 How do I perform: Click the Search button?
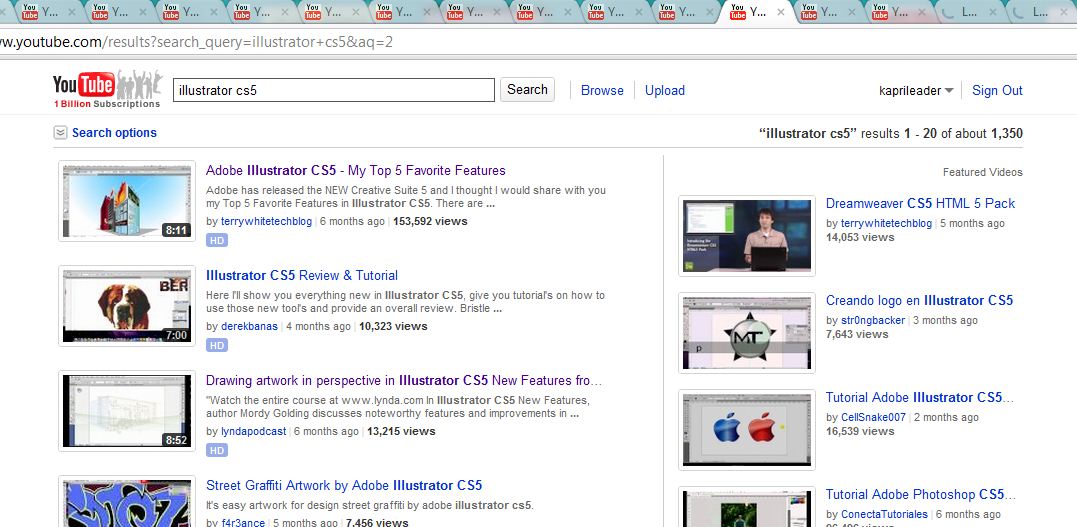528,89
